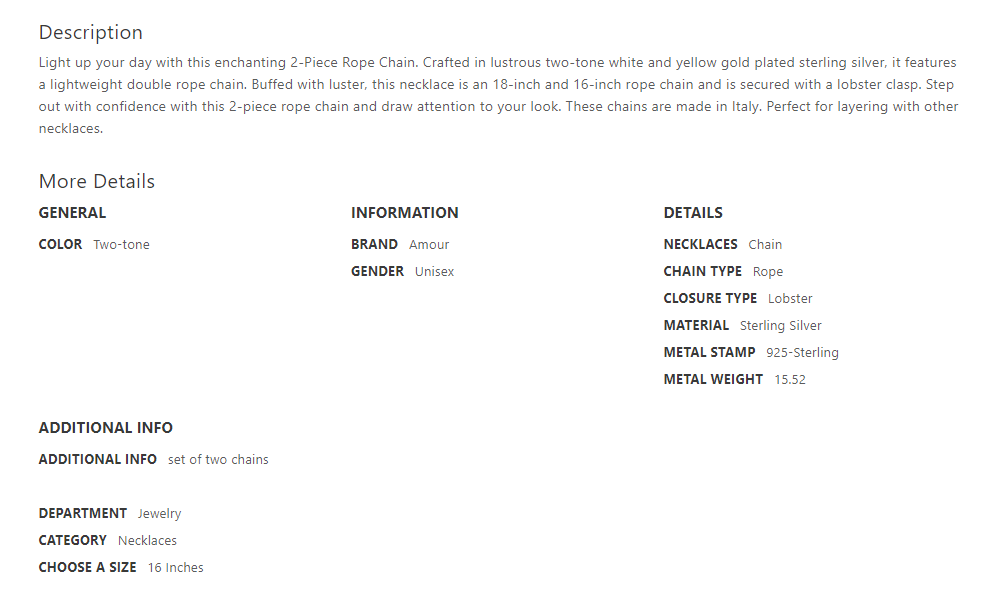The width and height of the screenshot is (991, 594).
Task: Select the 925-Sterling metal stamp value
Action: click(x=802, y=353)
